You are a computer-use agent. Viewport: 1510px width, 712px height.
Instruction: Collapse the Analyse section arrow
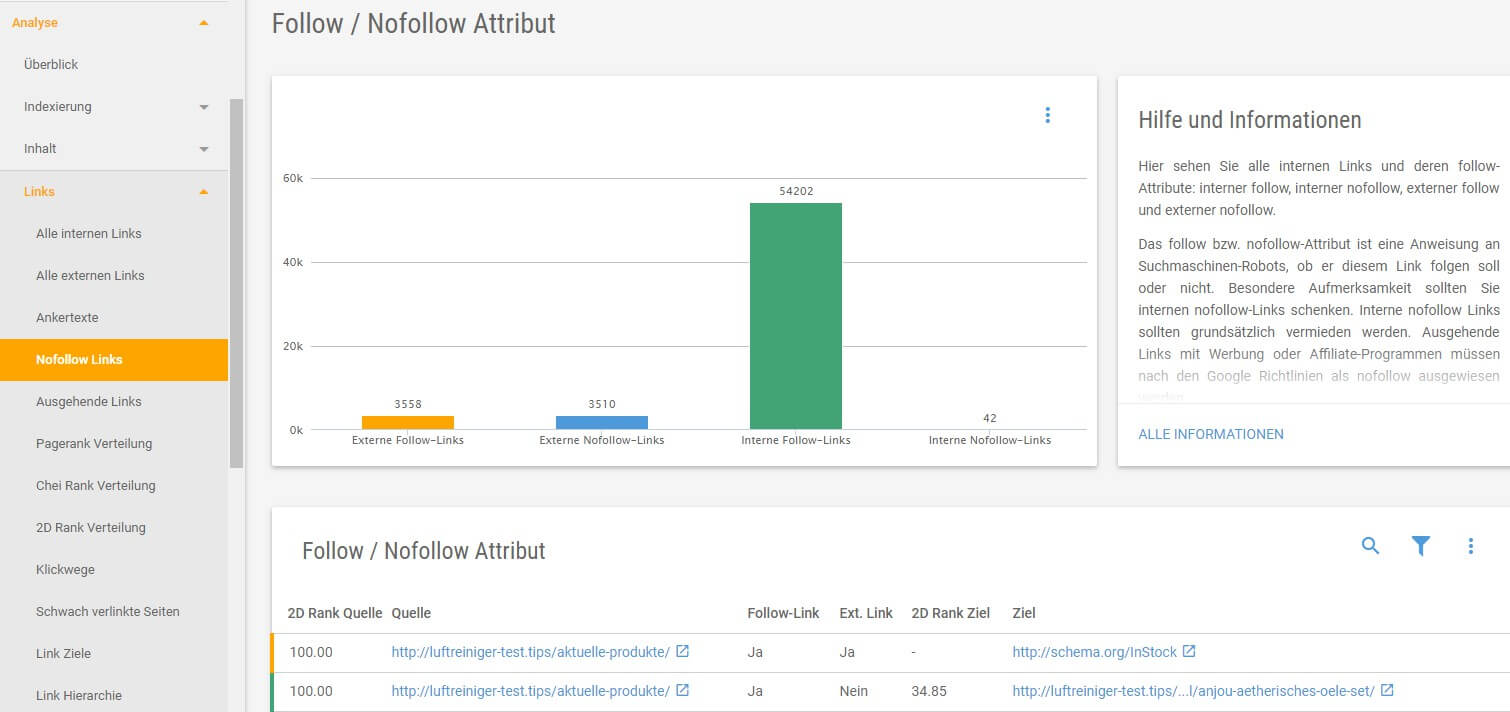click(x=204, y=22)
